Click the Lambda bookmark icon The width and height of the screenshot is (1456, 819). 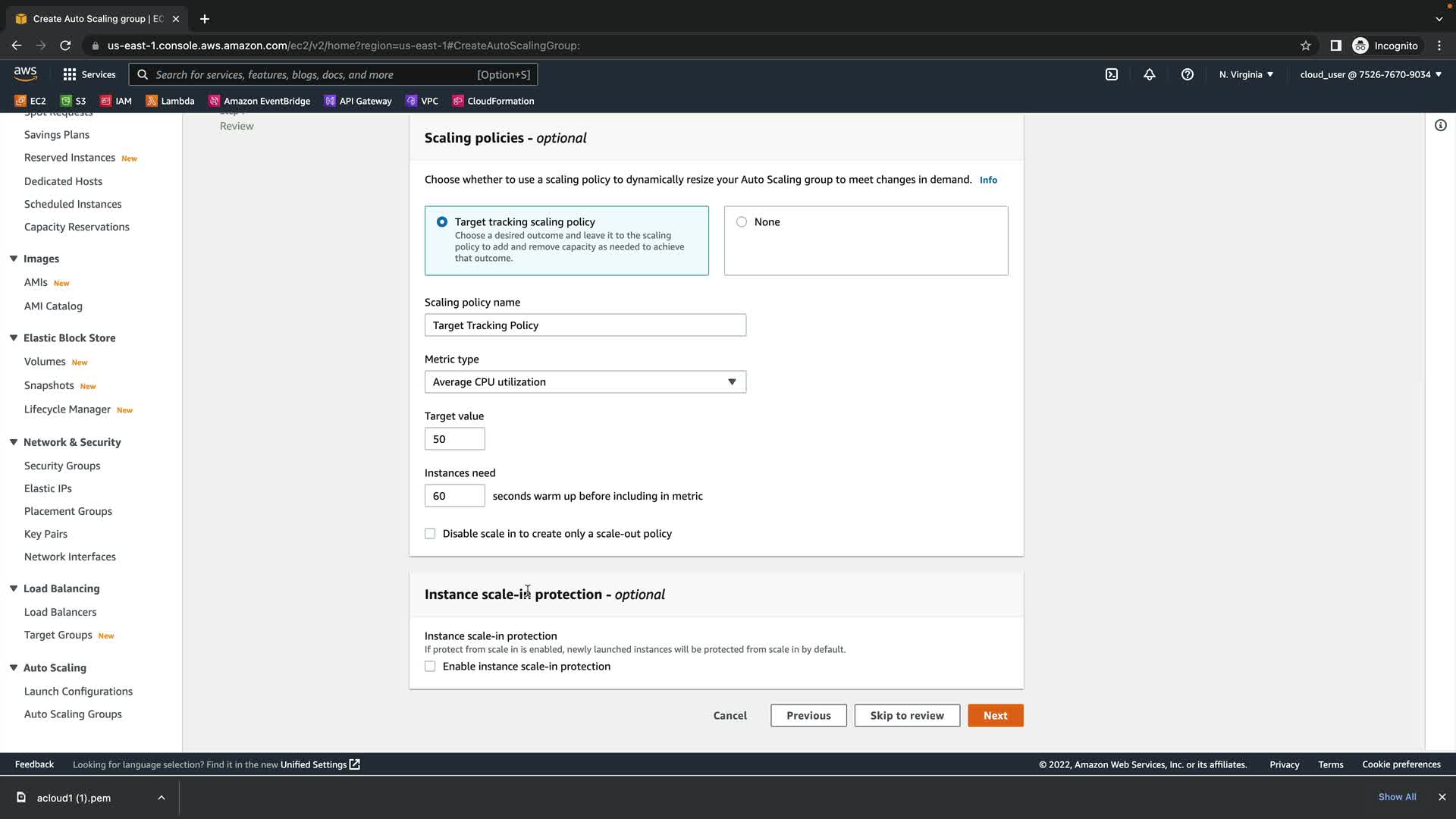152,101
